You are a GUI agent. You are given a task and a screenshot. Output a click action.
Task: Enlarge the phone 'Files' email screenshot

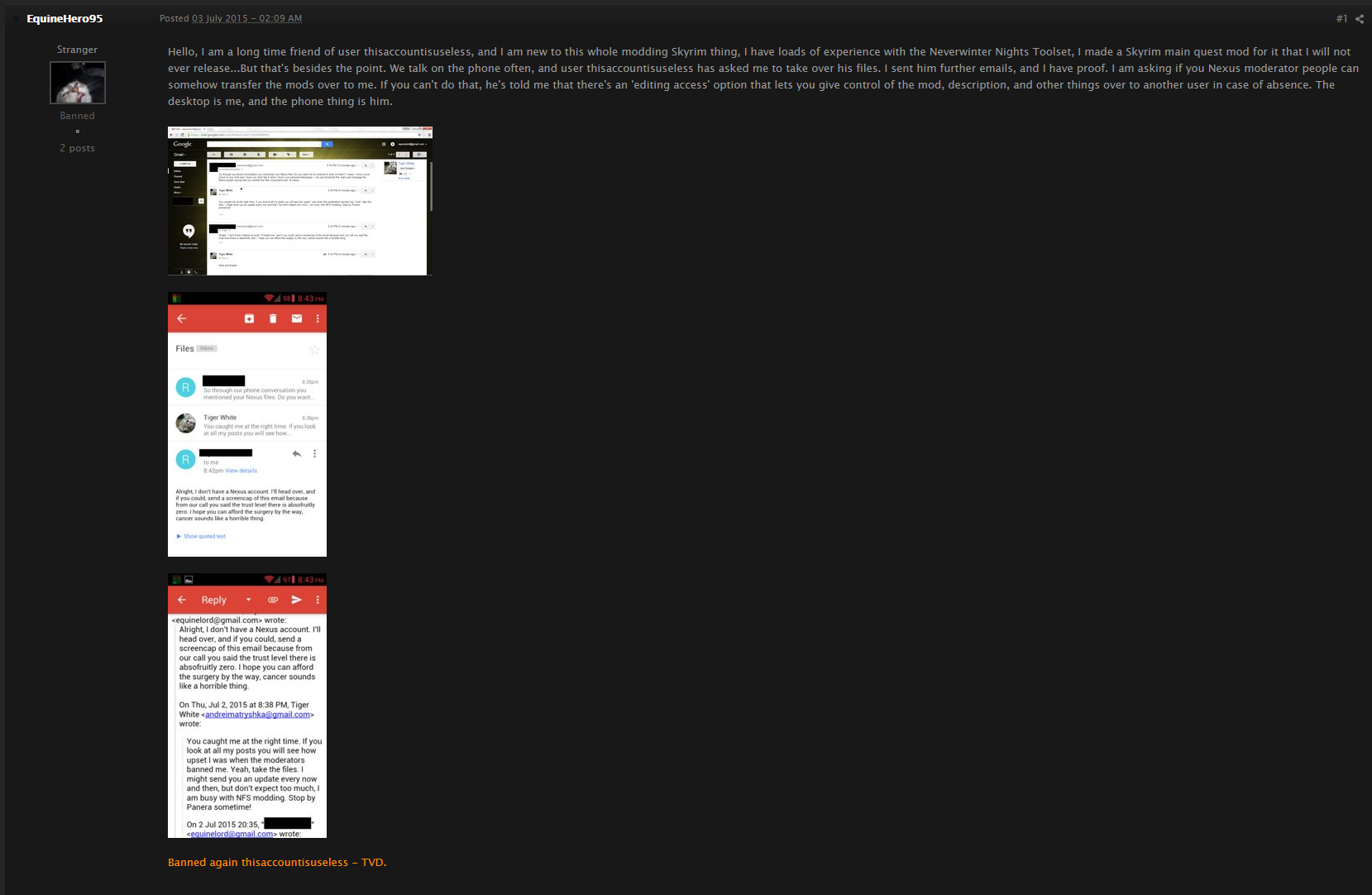pos(247,424)
